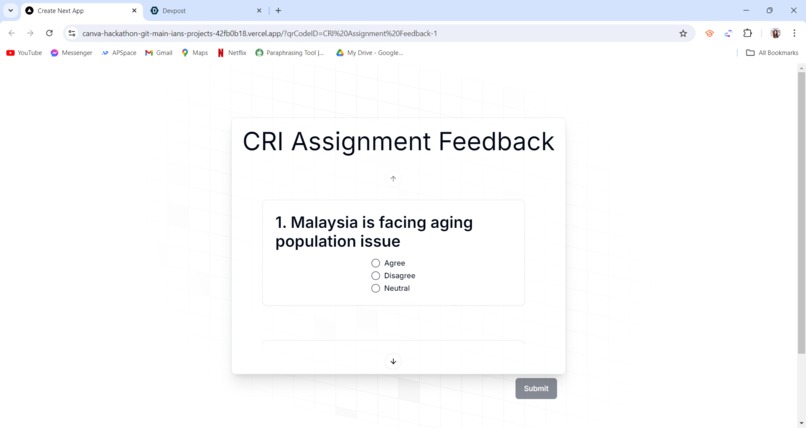Viewport: 806px width, 428px height.
Task: Minimize the browser window
Action: pos(746,10)
